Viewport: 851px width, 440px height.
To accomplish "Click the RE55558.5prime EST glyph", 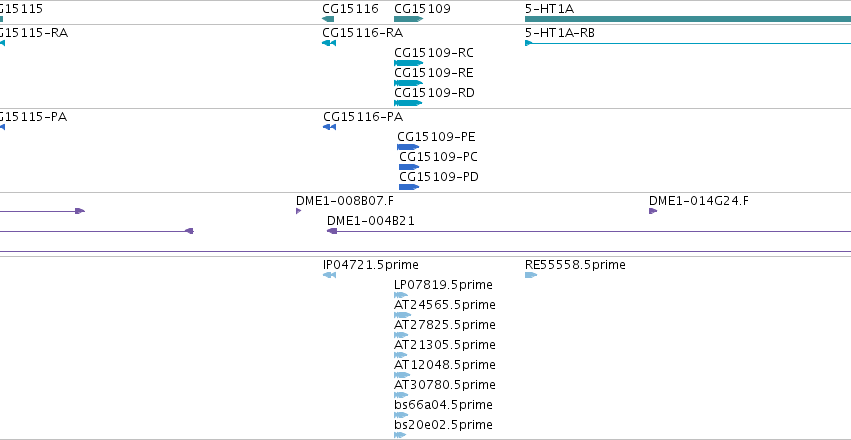I will [531, 275].
